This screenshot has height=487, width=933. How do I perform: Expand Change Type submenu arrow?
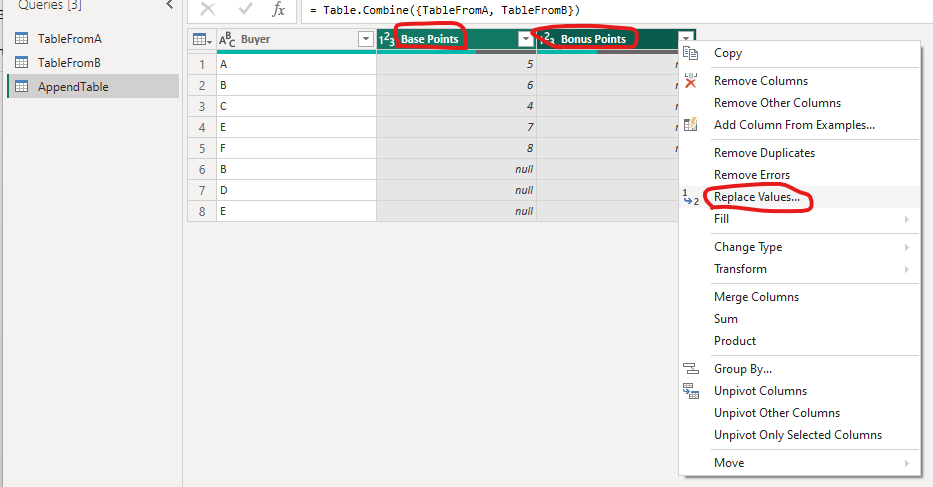tap(907, 247)
